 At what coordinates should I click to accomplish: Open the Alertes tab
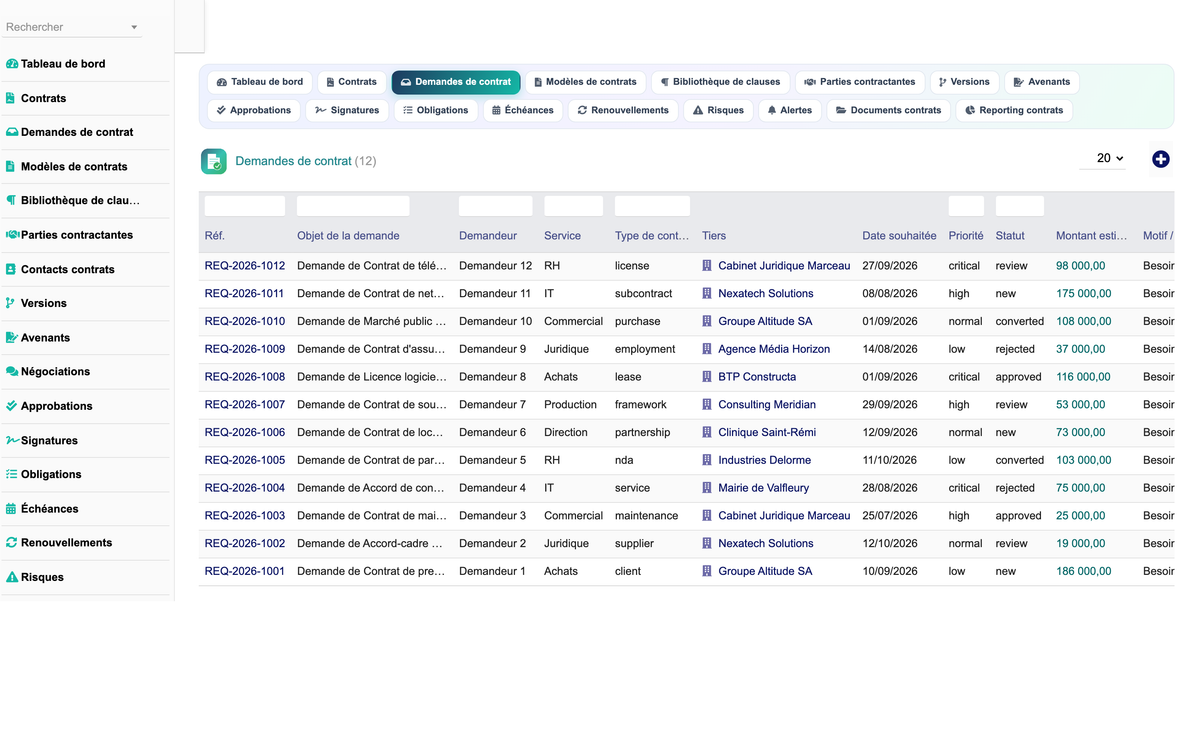coord(790,110)
